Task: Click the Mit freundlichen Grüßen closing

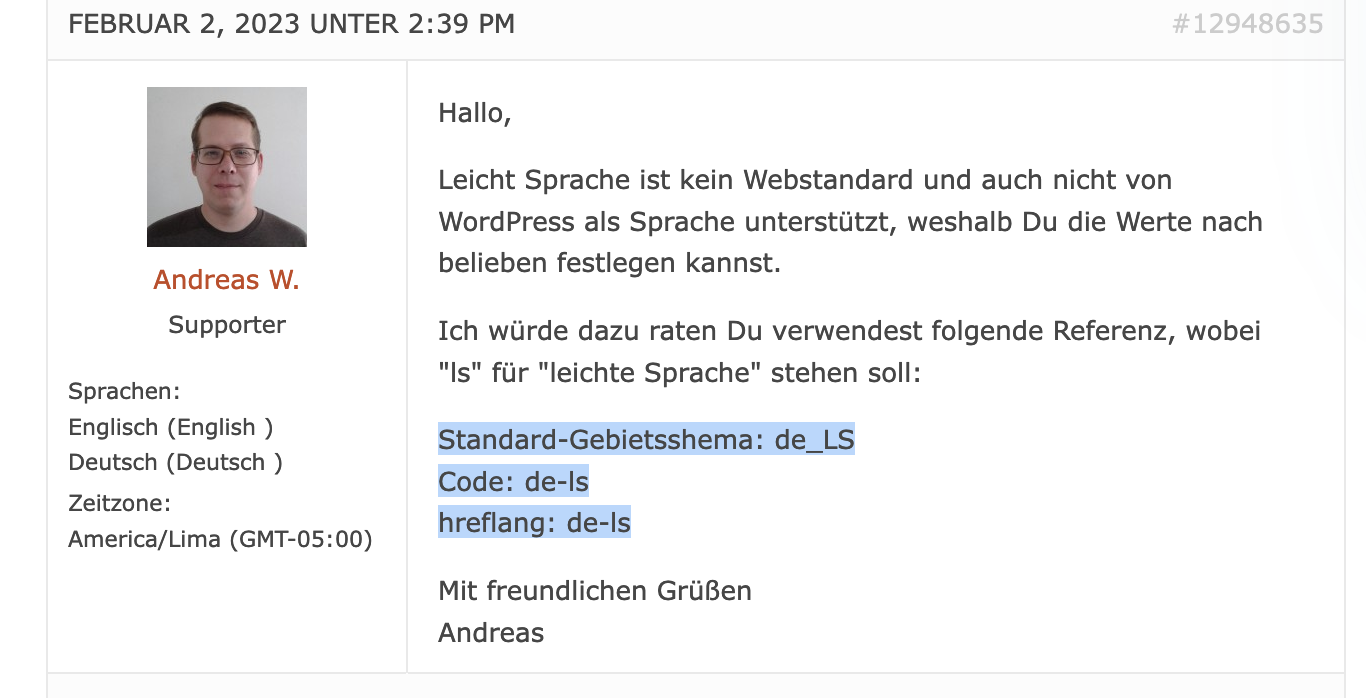Action: (x=595, y=591)
